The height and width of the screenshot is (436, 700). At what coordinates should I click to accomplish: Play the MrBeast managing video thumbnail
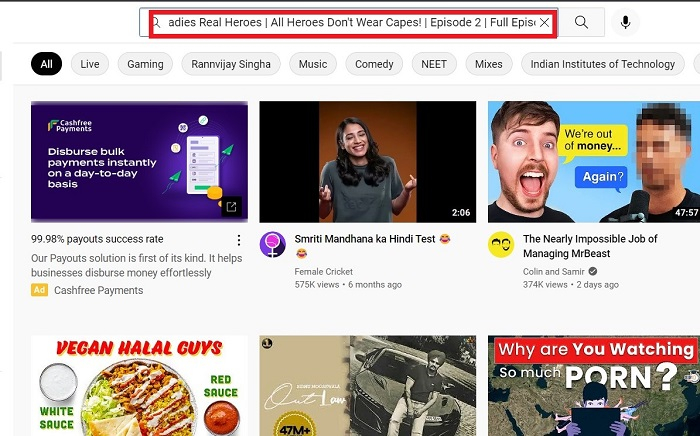pos(594,162)
